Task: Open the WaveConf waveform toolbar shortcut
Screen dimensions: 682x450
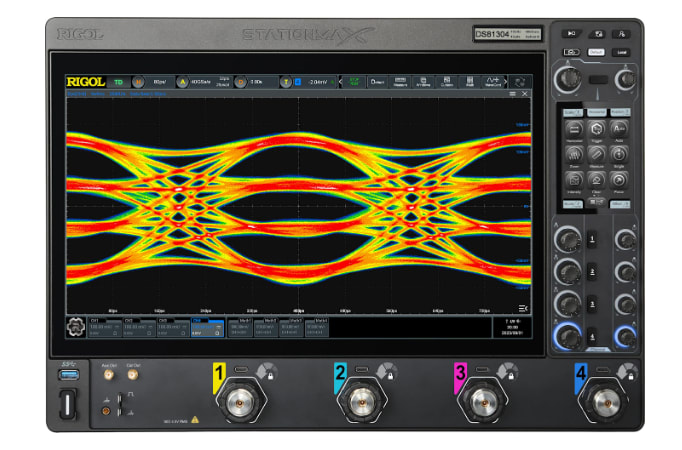Action: [493, 82]
